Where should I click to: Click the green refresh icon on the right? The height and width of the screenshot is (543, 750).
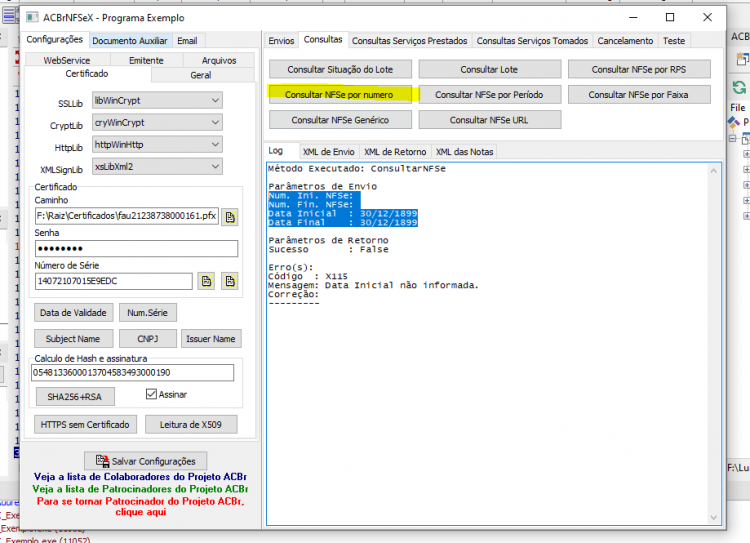tap(739, 88)
